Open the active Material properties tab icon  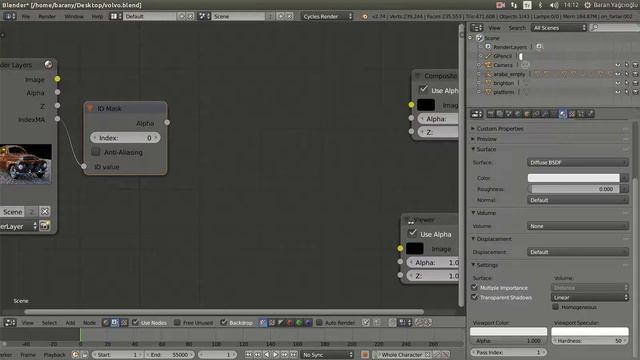coord(563,114)
